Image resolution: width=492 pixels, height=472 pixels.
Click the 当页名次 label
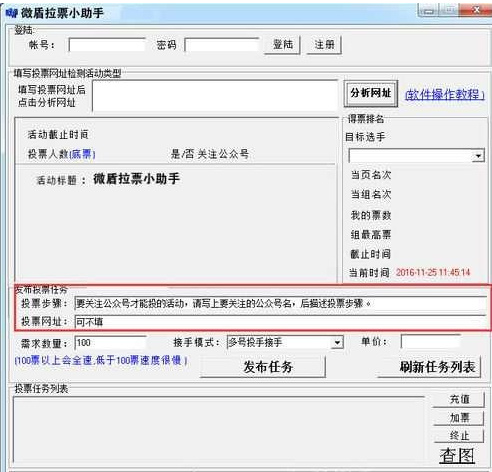pos(370,175)
